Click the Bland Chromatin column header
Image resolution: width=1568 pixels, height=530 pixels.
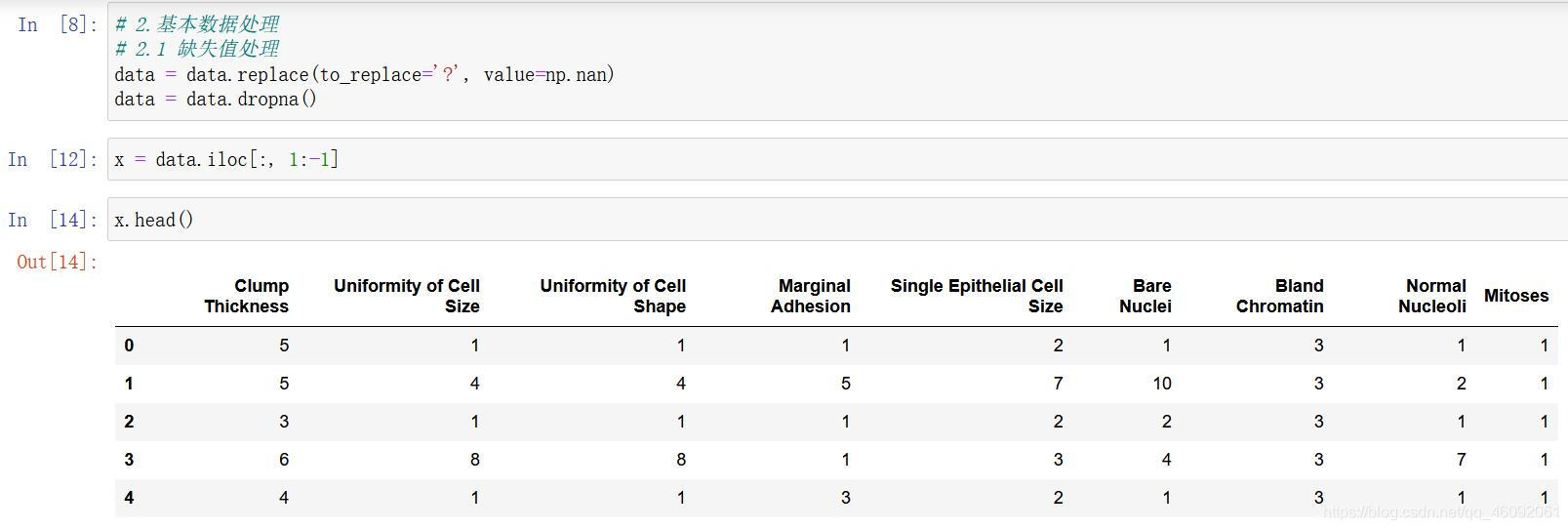click(x=1279, y=296)
